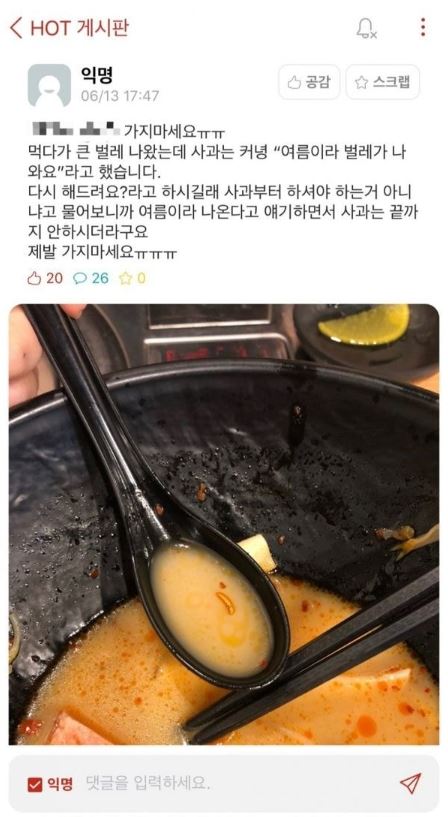Viewport: 448px width, 817px height.
Task: Click the star icon inside 스크랩 button
Action: [x=361, y=82]
